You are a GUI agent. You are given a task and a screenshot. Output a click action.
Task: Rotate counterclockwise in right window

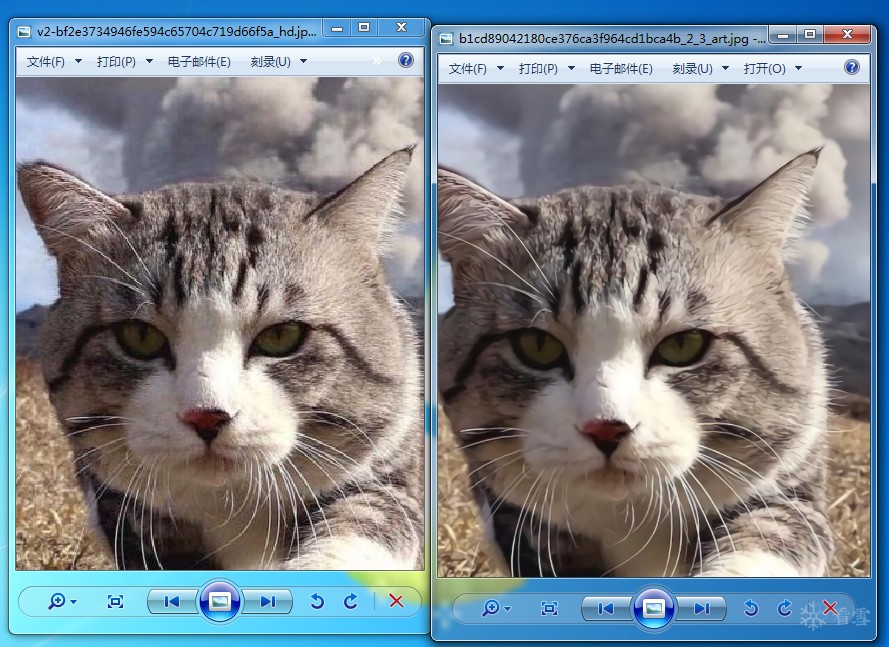[x=751, y=608]
